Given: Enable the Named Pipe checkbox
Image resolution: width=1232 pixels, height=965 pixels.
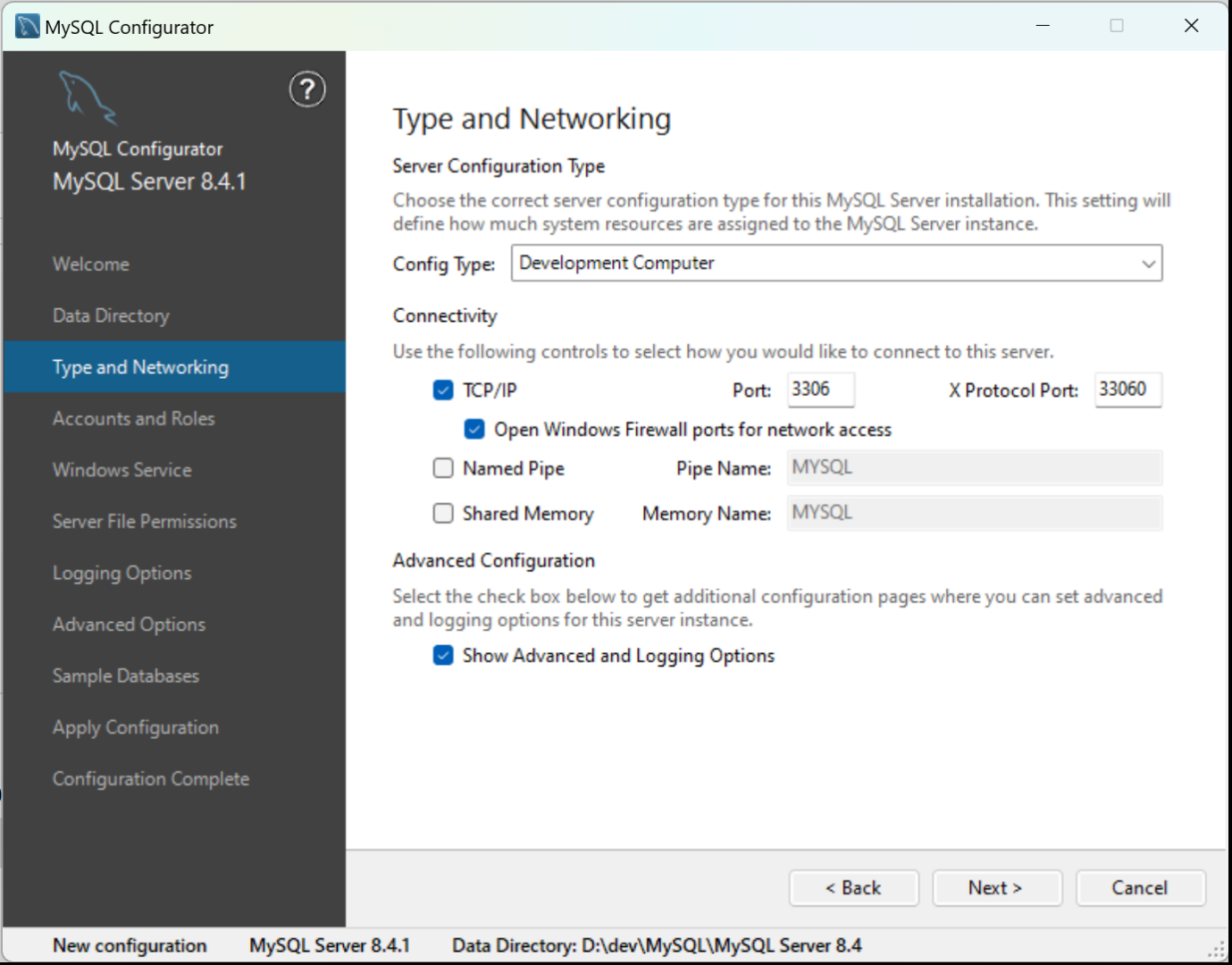Looking at the screenshot, I should 443,468.
